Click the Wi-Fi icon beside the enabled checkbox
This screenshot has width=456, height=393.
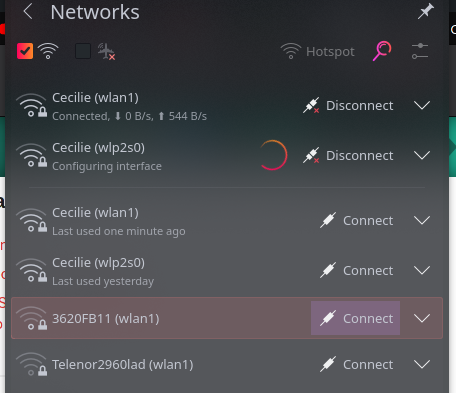point(48,51)
